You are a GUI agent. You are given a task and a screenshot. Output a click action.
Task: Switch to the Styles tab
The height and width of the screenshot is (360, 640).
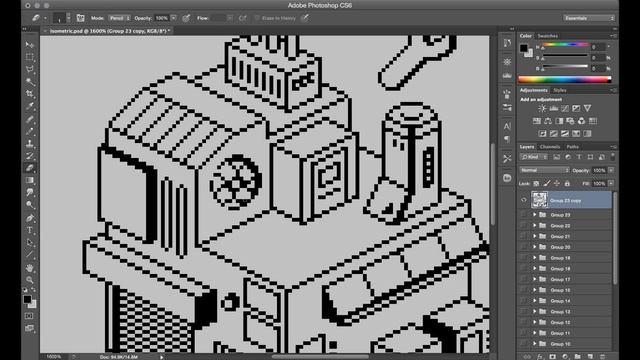(560, 90)
